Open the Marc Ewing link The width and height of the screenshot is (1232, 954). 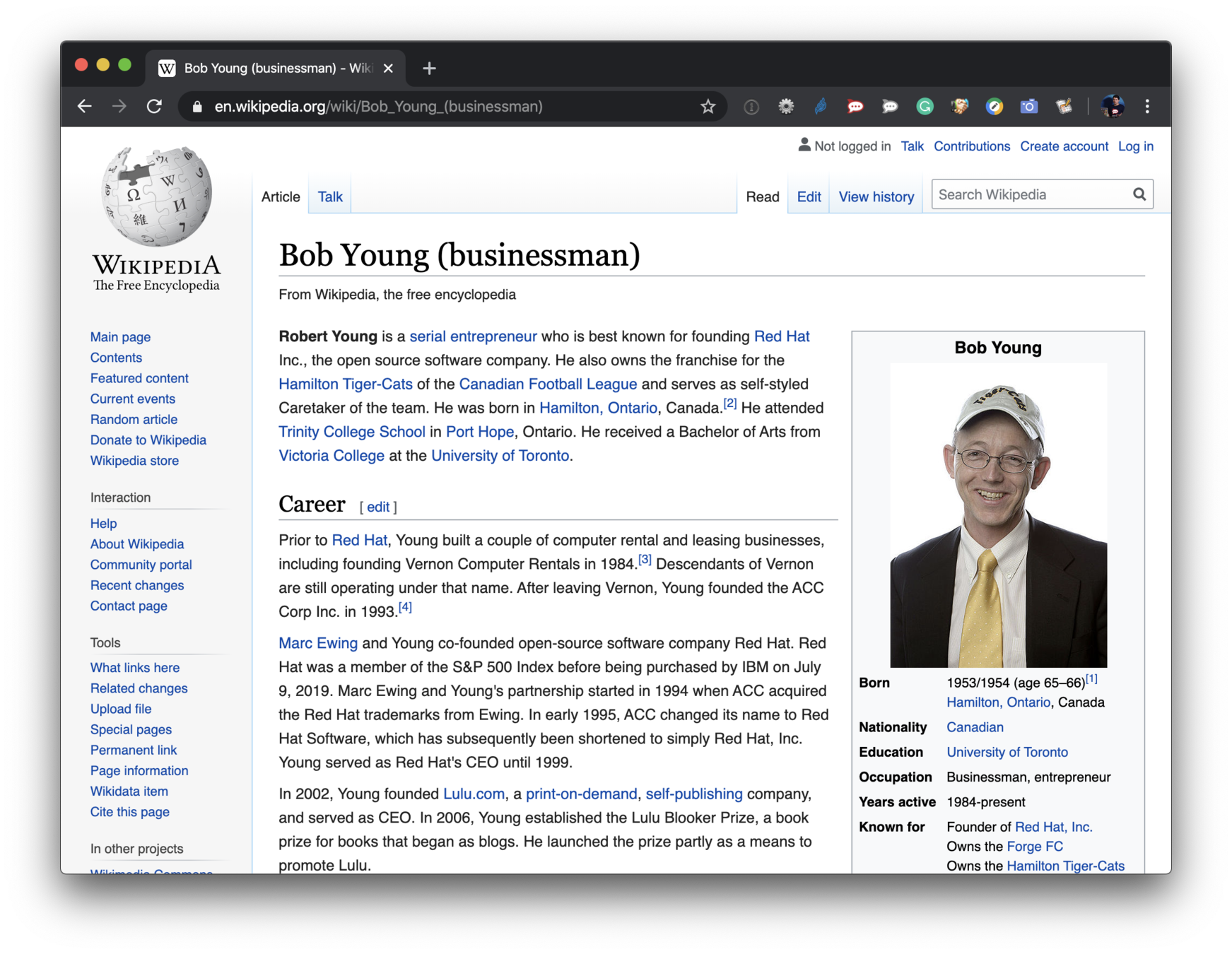(318, 643)
